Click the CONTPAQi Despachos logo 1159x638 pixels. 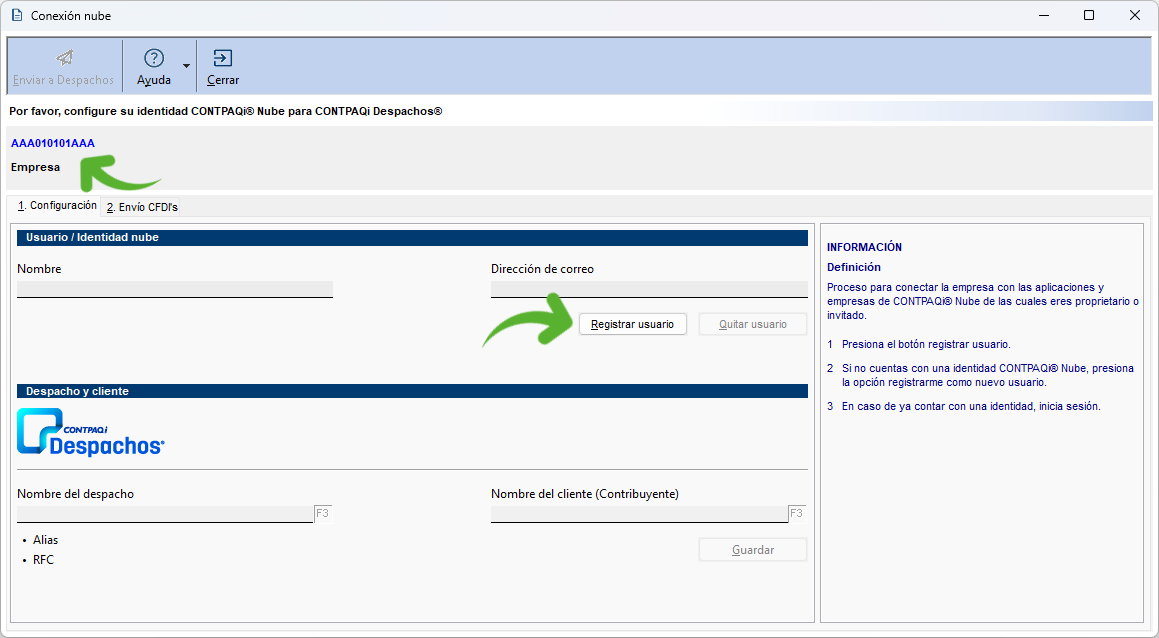[x=91, y=432]
